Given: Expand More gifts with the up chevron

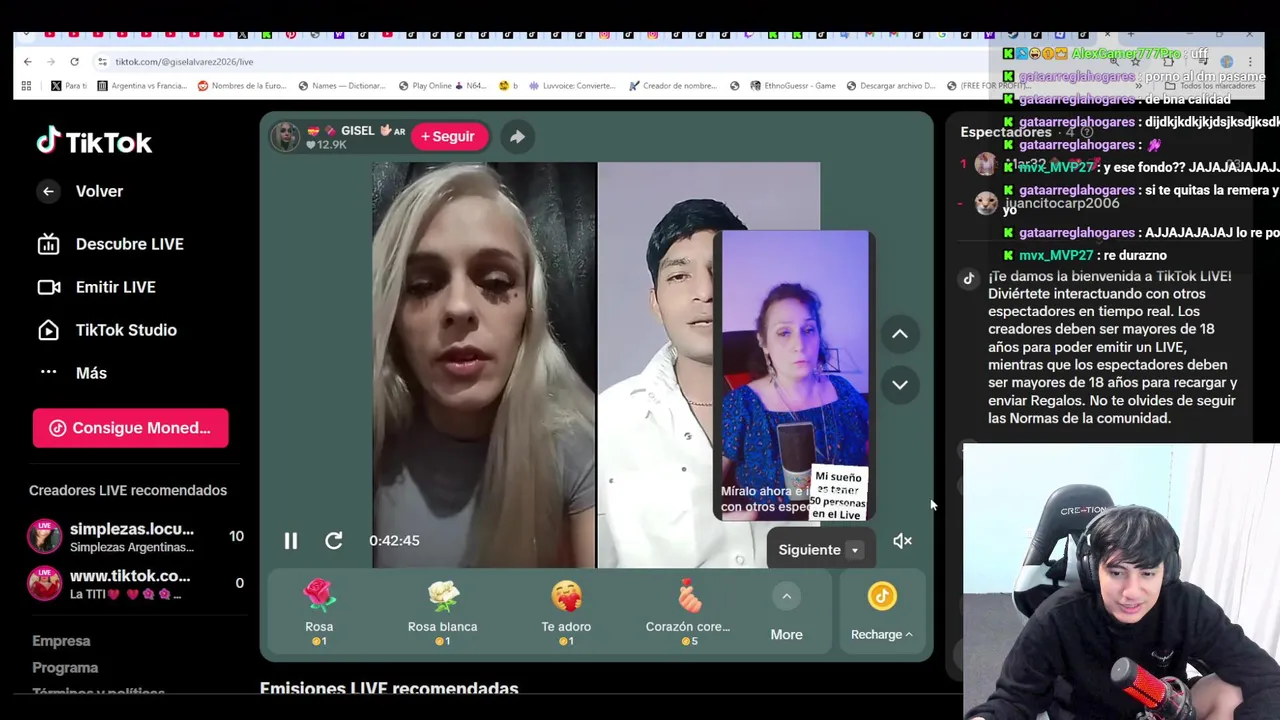Looking at the screenshot, I should [x=787, y=597].
